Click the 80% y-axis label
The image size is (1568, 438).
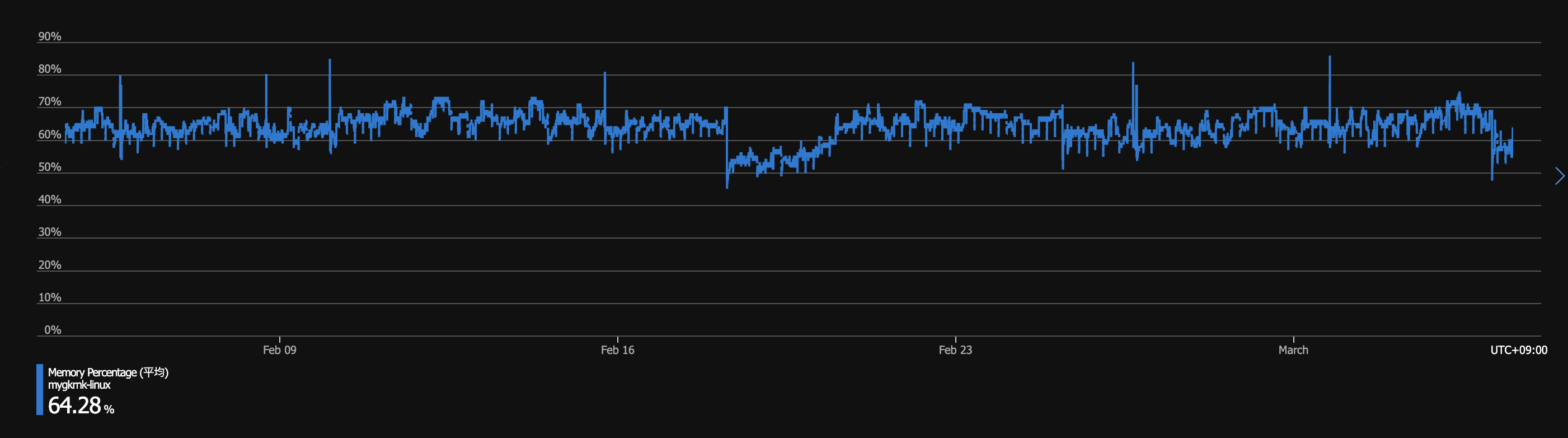click(x=50, y=69)
